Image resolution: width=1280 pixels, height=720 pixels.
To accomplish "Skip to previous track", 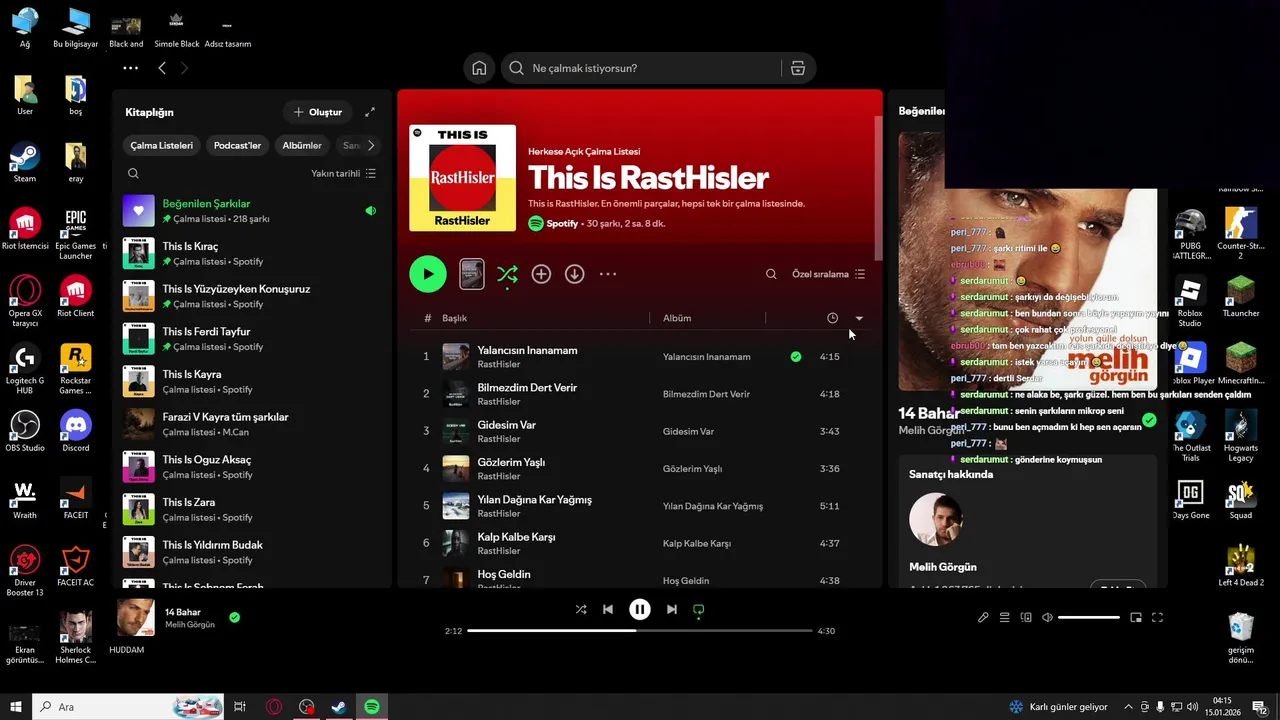I will (608, 609).
